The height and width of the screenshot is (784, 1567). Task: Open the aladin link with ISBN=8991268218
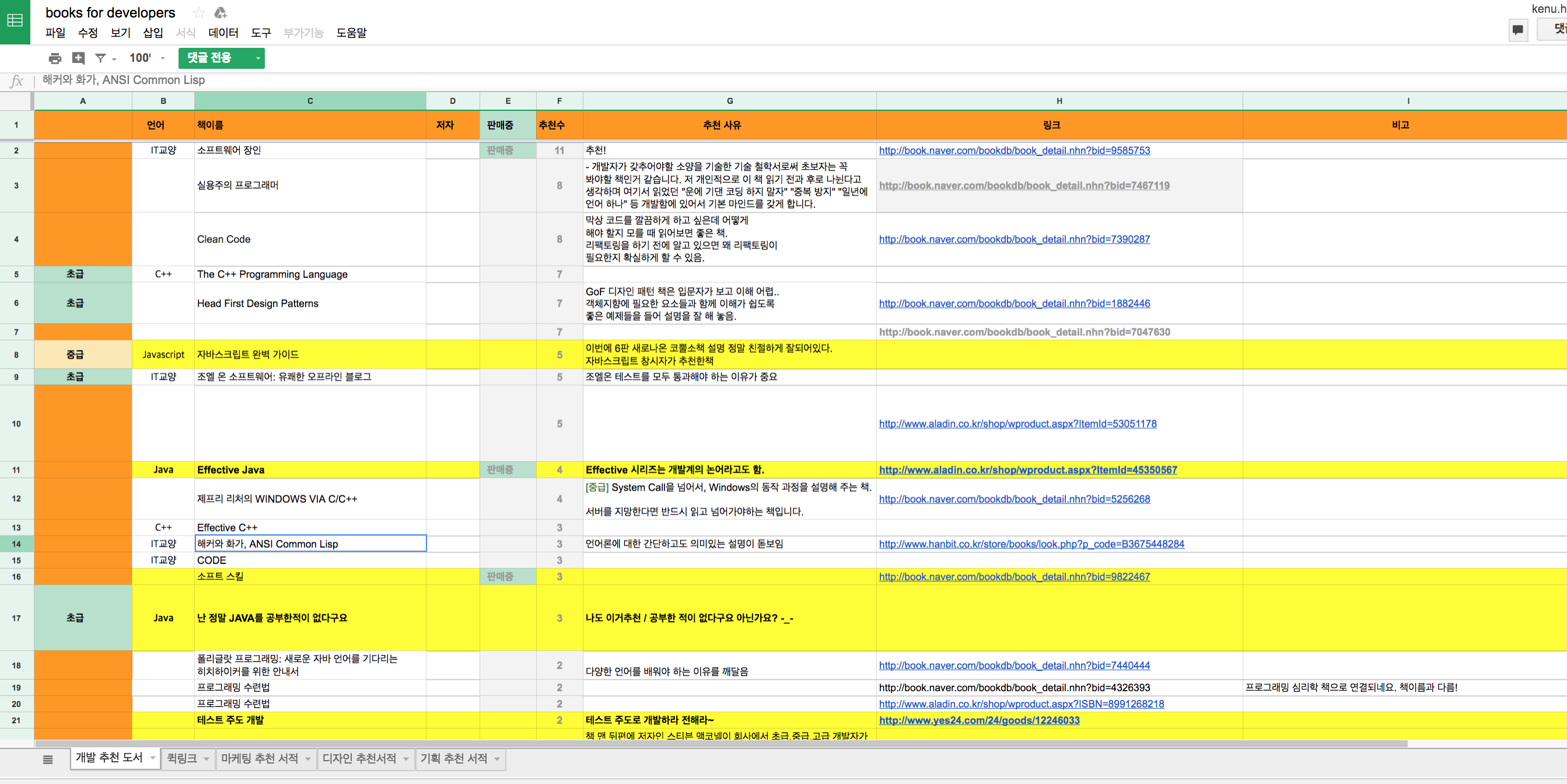click(x=1022, y=704)
